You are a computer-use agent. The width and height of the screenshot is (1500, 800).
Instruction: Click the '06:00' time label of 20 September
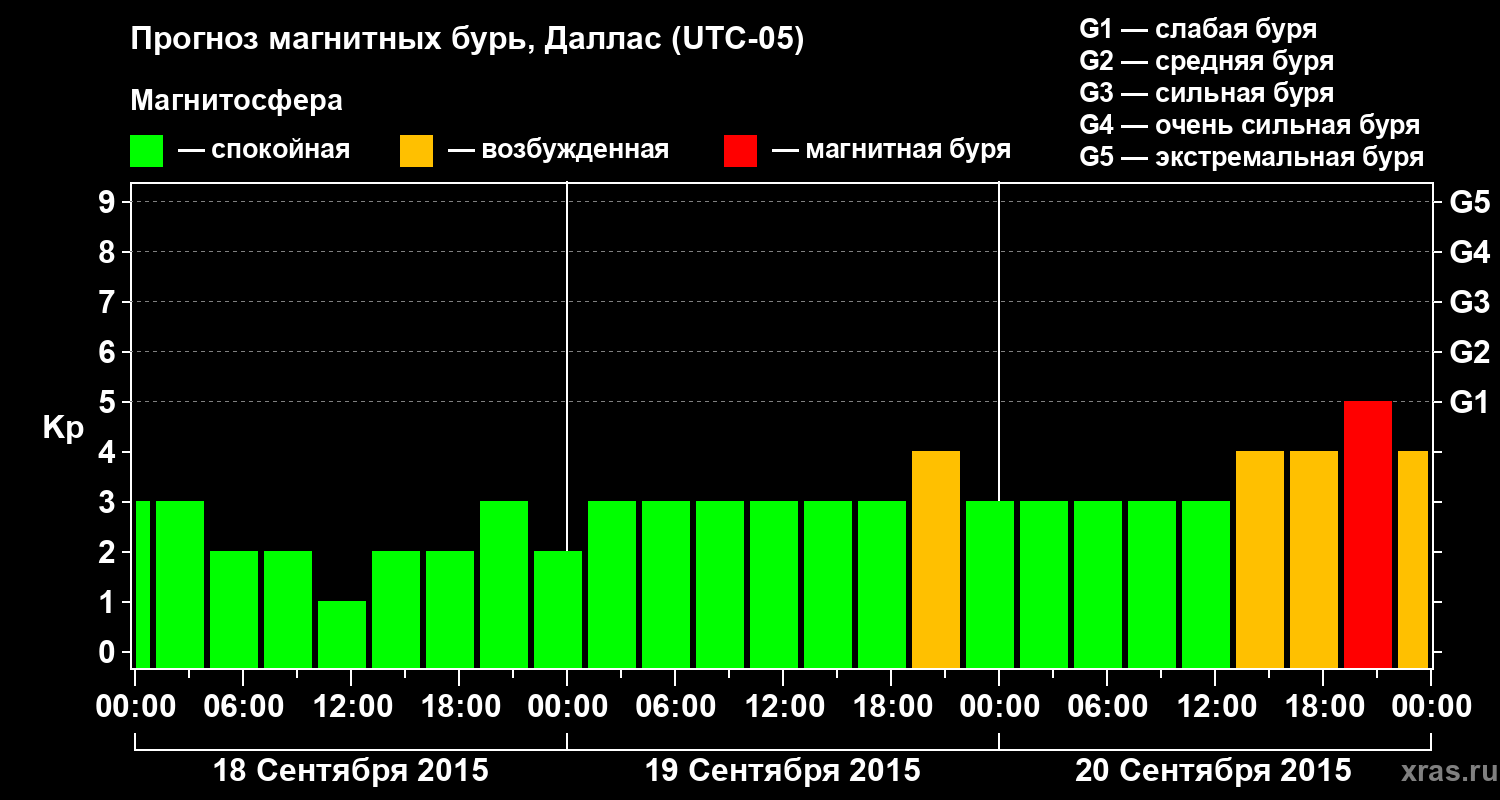pyautogui.click(x=1107, y=707)
